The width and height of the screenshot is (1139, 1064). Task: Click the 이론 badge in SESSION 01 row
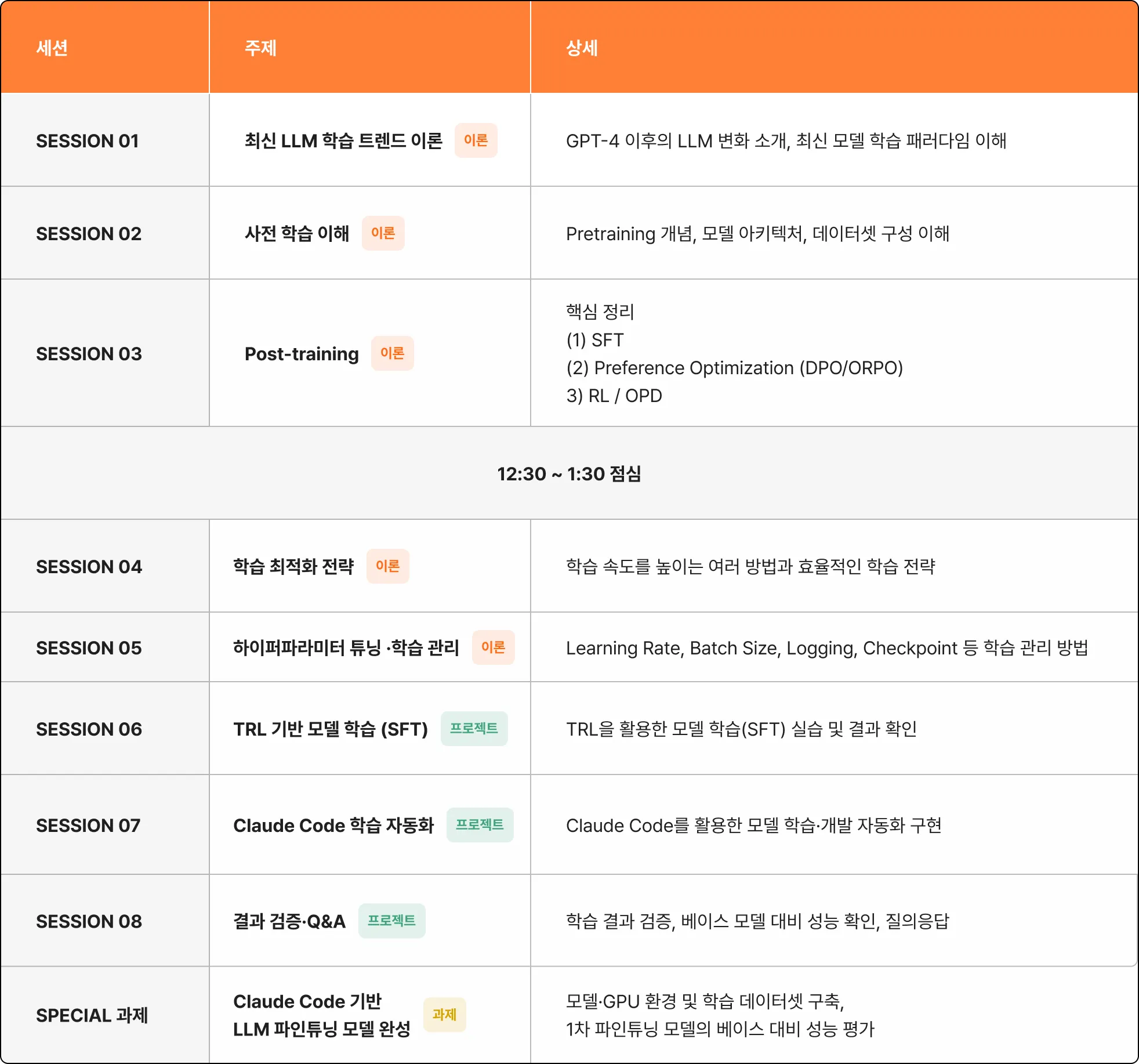[476, 140]
